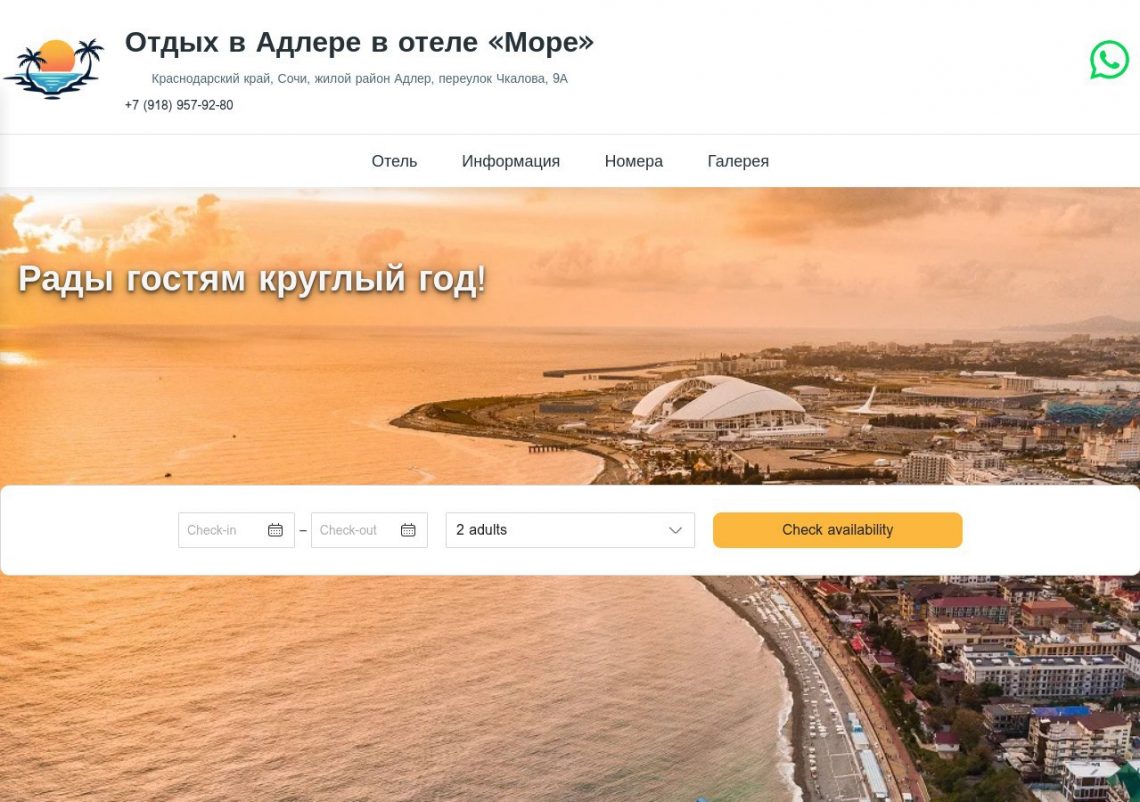This screenshot has width=1140, height=802.
Task: Click the hotel «Море» palm sunset logo
Action: [x=54, y=68]
